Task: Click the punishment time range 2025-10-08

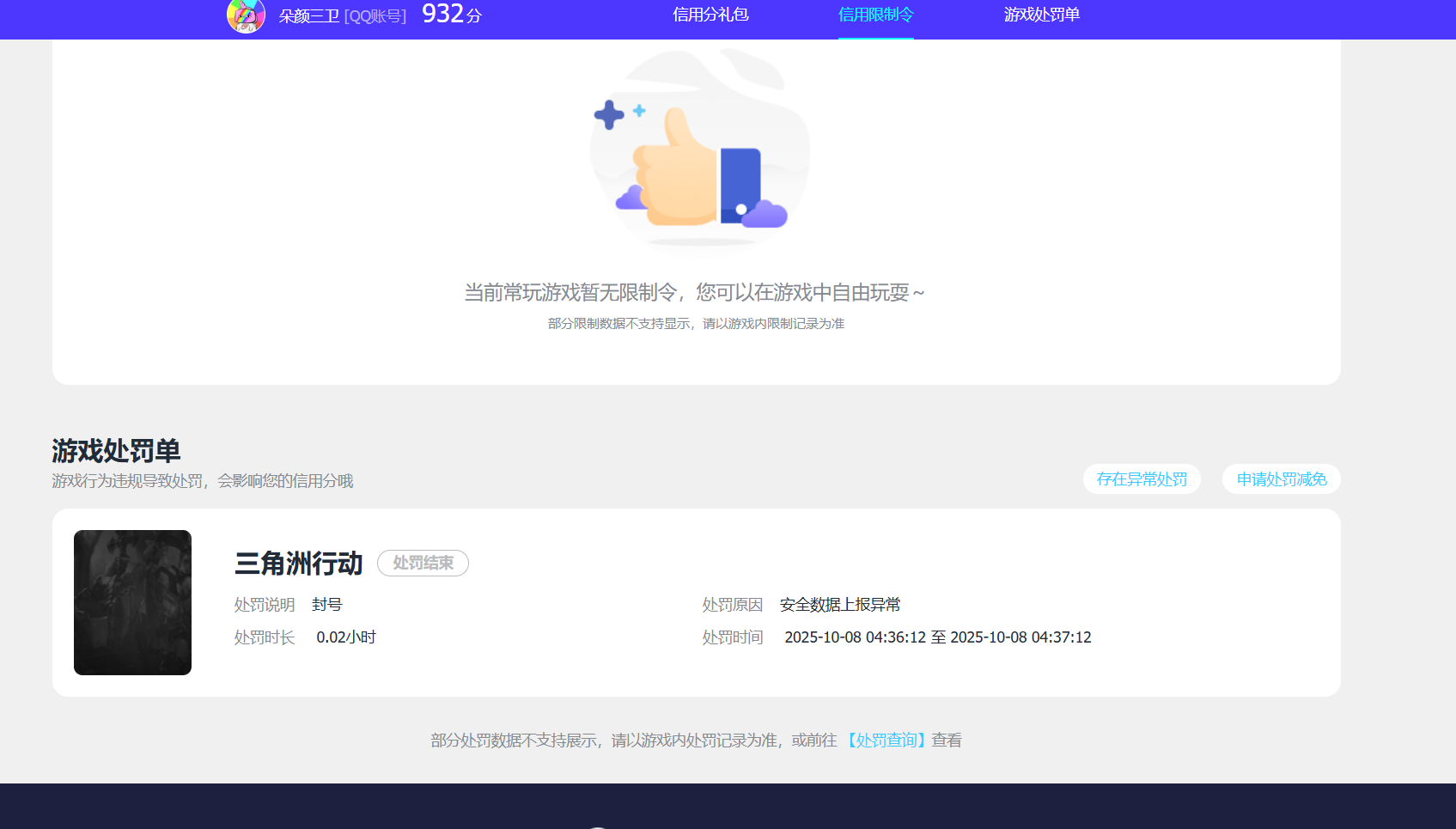Action: 937,637
